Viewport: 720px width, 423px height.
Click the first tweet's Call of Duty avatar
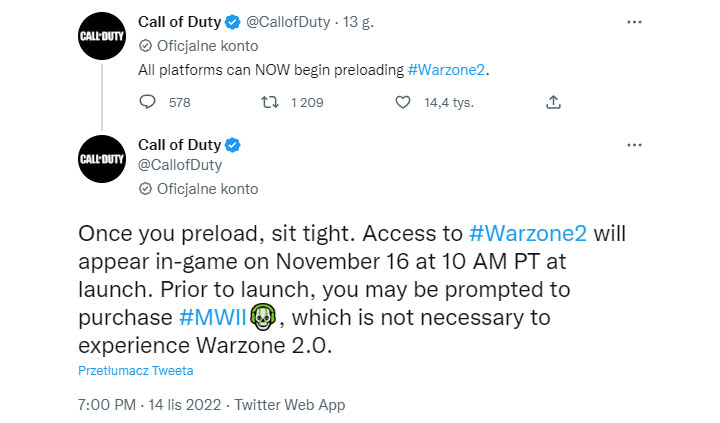click(101, 37)
